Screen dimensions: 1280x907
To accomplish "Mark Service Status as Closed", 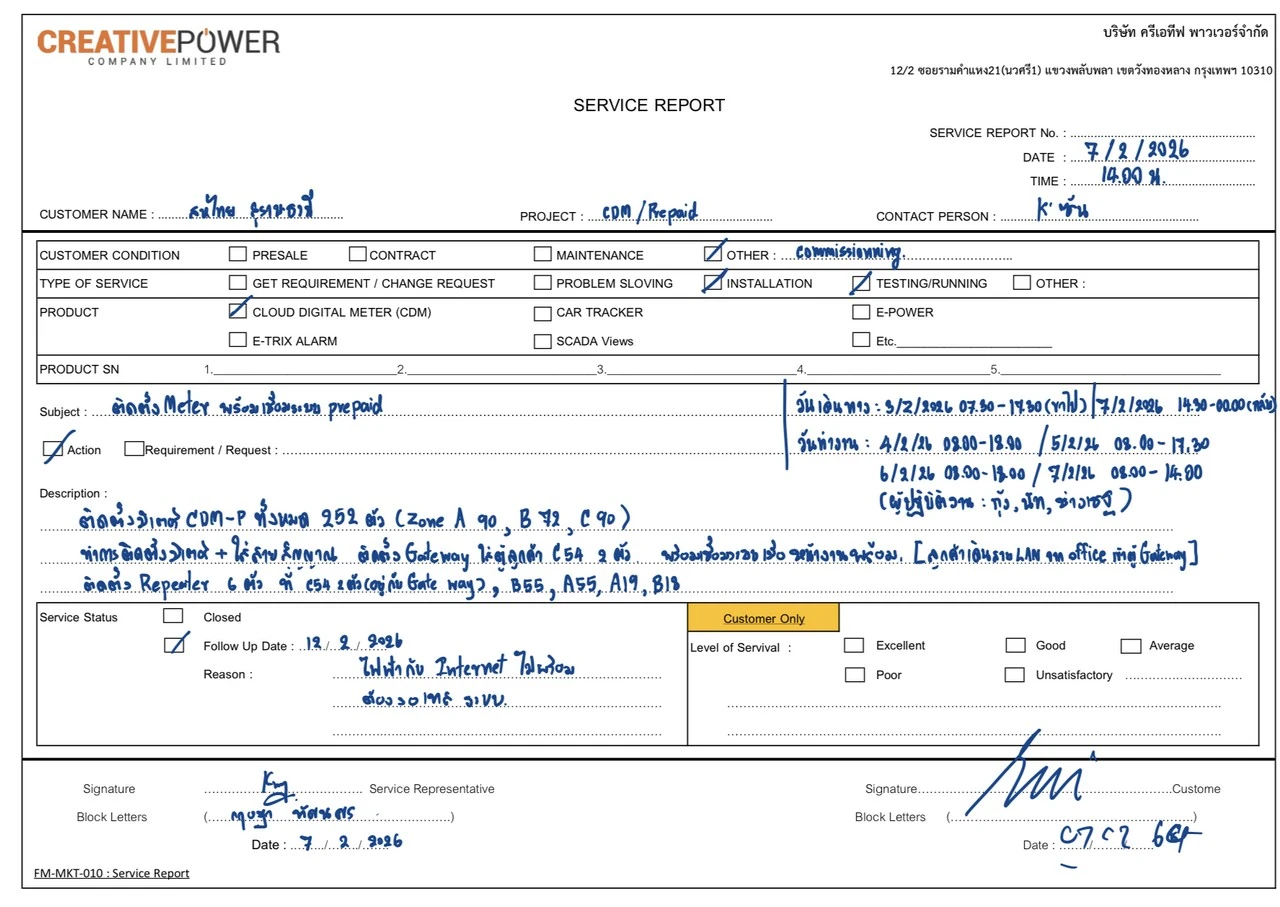I will (x=173, y=616).
